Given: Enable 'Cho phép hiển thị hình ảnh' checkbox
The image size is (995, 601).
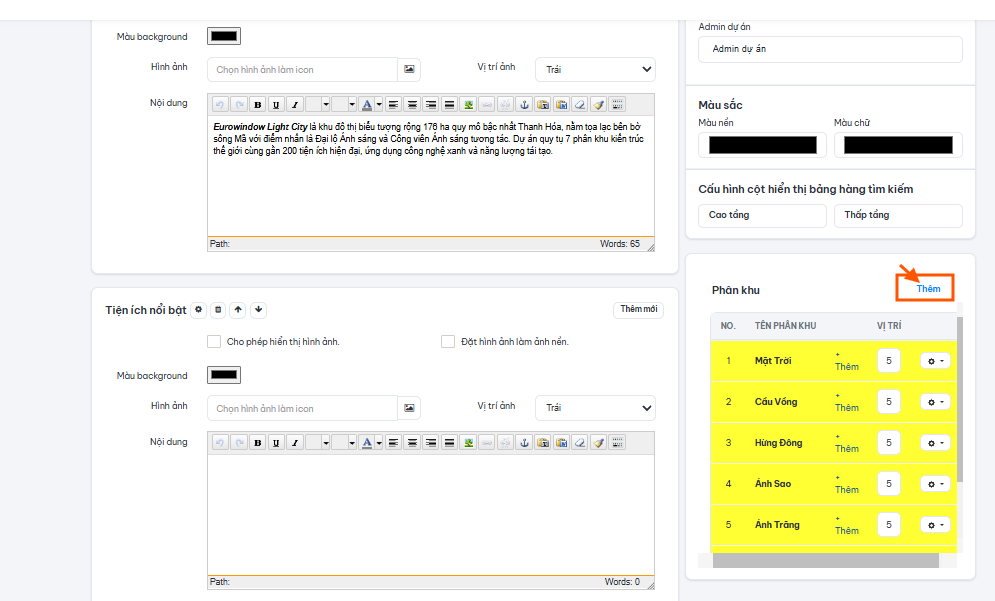Looking at the screenshot, I should (214, 341).
